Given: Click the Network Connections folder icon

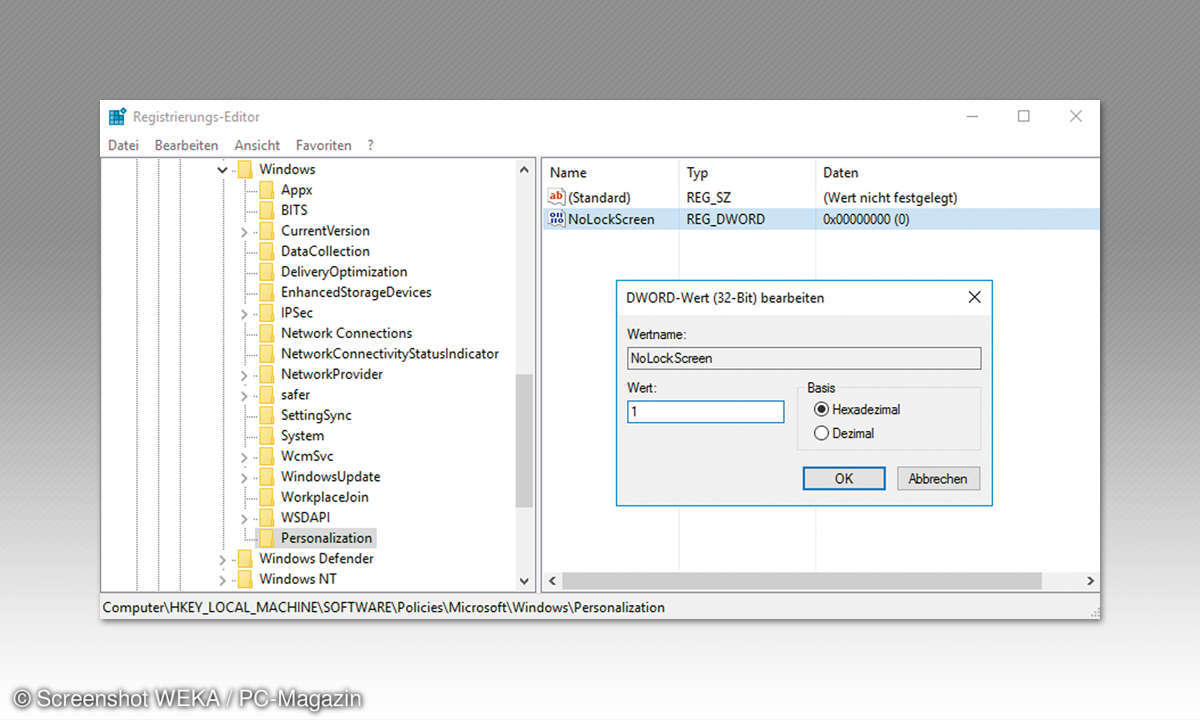Looking at the screenshot, I should click(266, 333).
